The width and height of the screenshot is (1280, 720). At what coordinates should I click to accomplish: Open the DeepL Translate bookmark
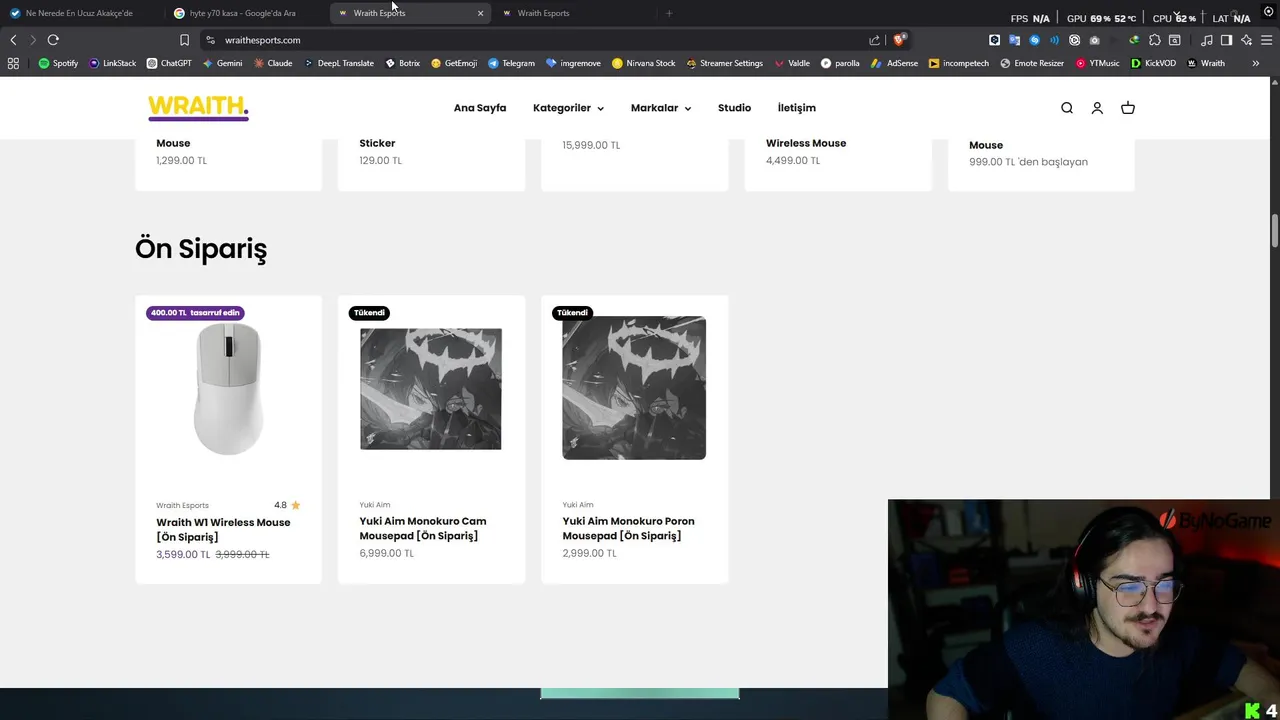pyautogui.click(x=338, y=63)
